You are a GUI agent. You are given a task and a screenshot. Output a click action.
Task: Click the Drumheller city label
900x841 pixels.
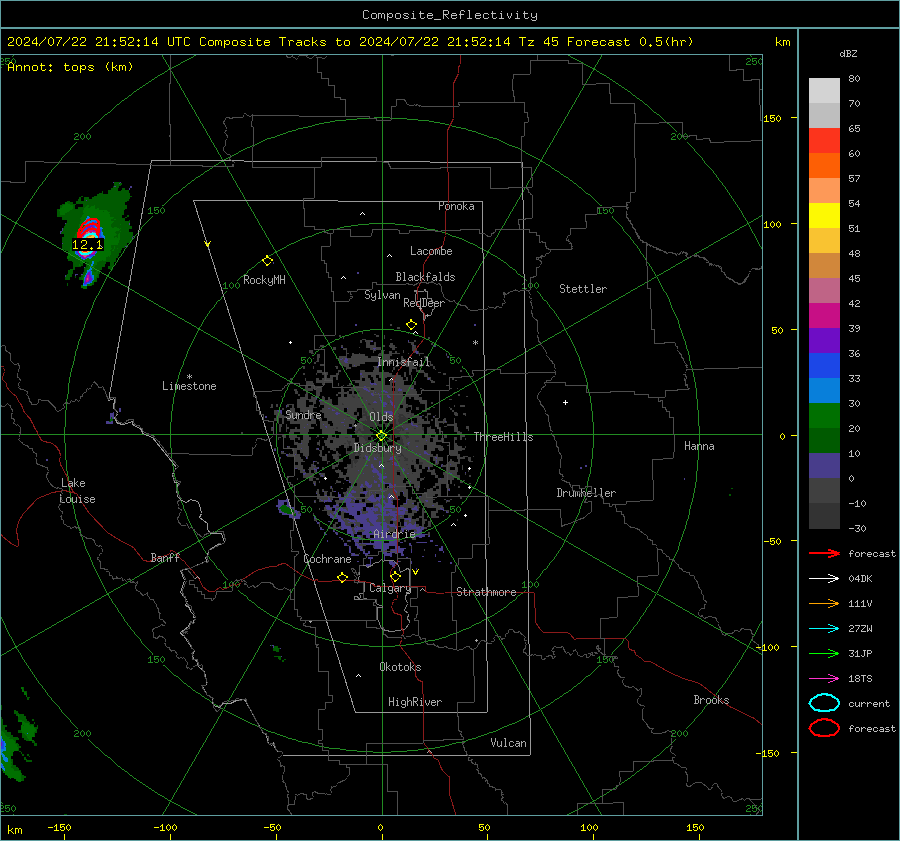click(x=586, y=493)
